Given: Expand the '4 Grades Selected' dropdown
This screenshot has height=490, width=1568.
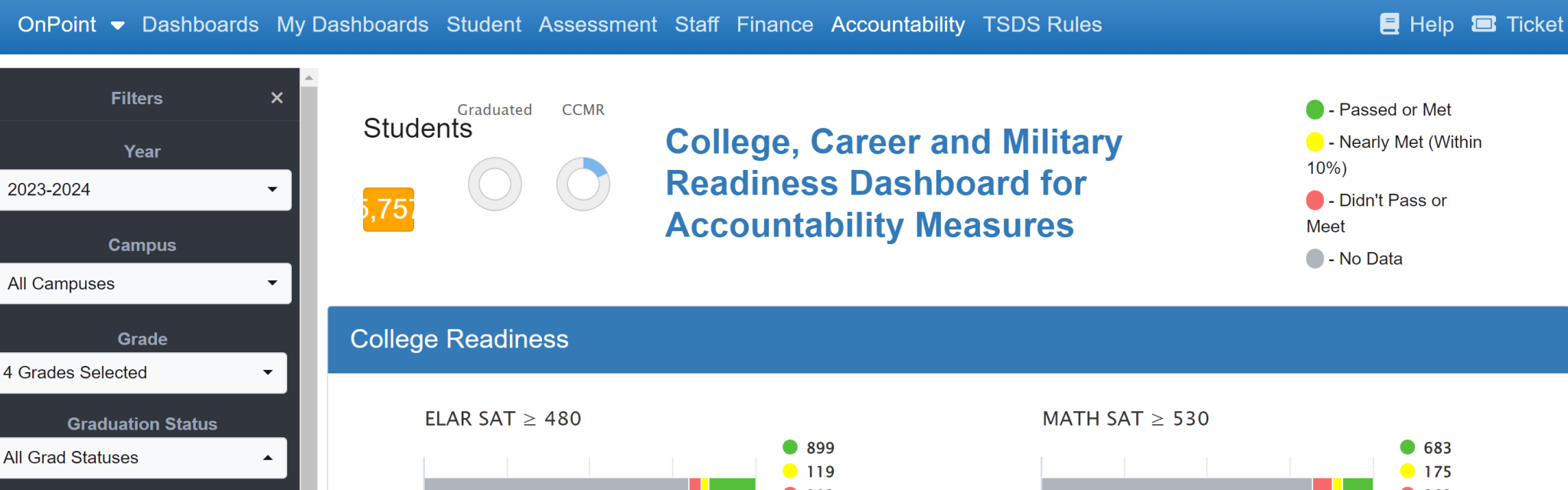Looking at the screenshot, I should point(144,373).
